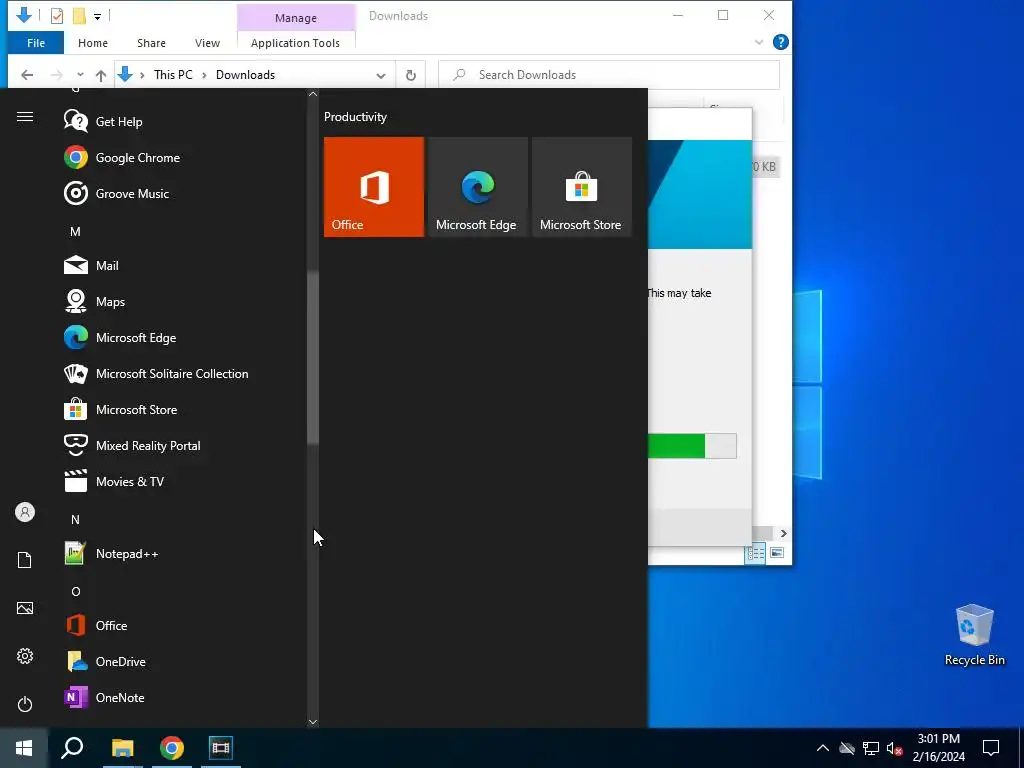Click This PC in the address breadcrumb
The height and width of the screenshot is (768, 1024).
pos(173,74)
